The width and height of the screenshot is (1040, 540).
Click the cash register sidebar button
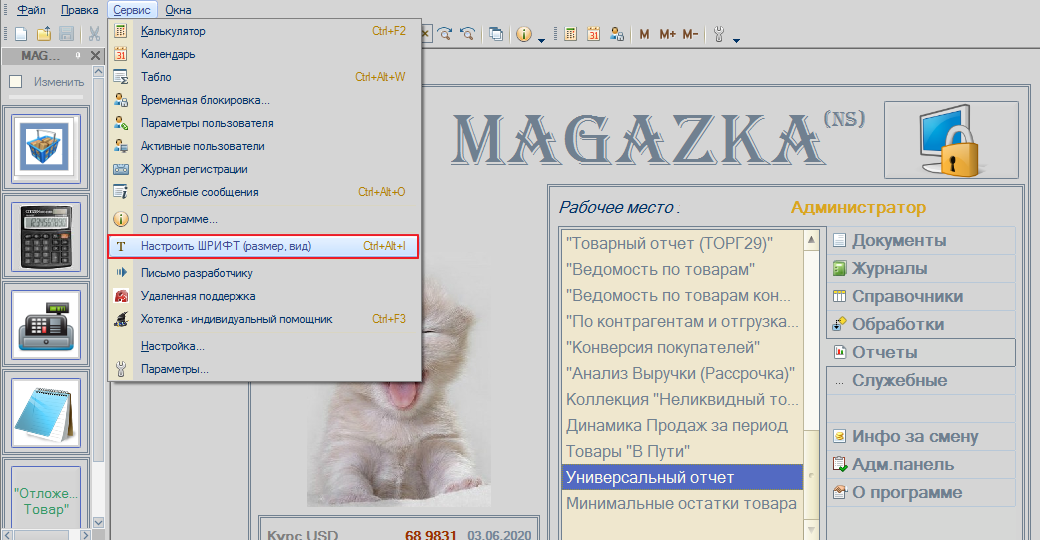(46, 324)
